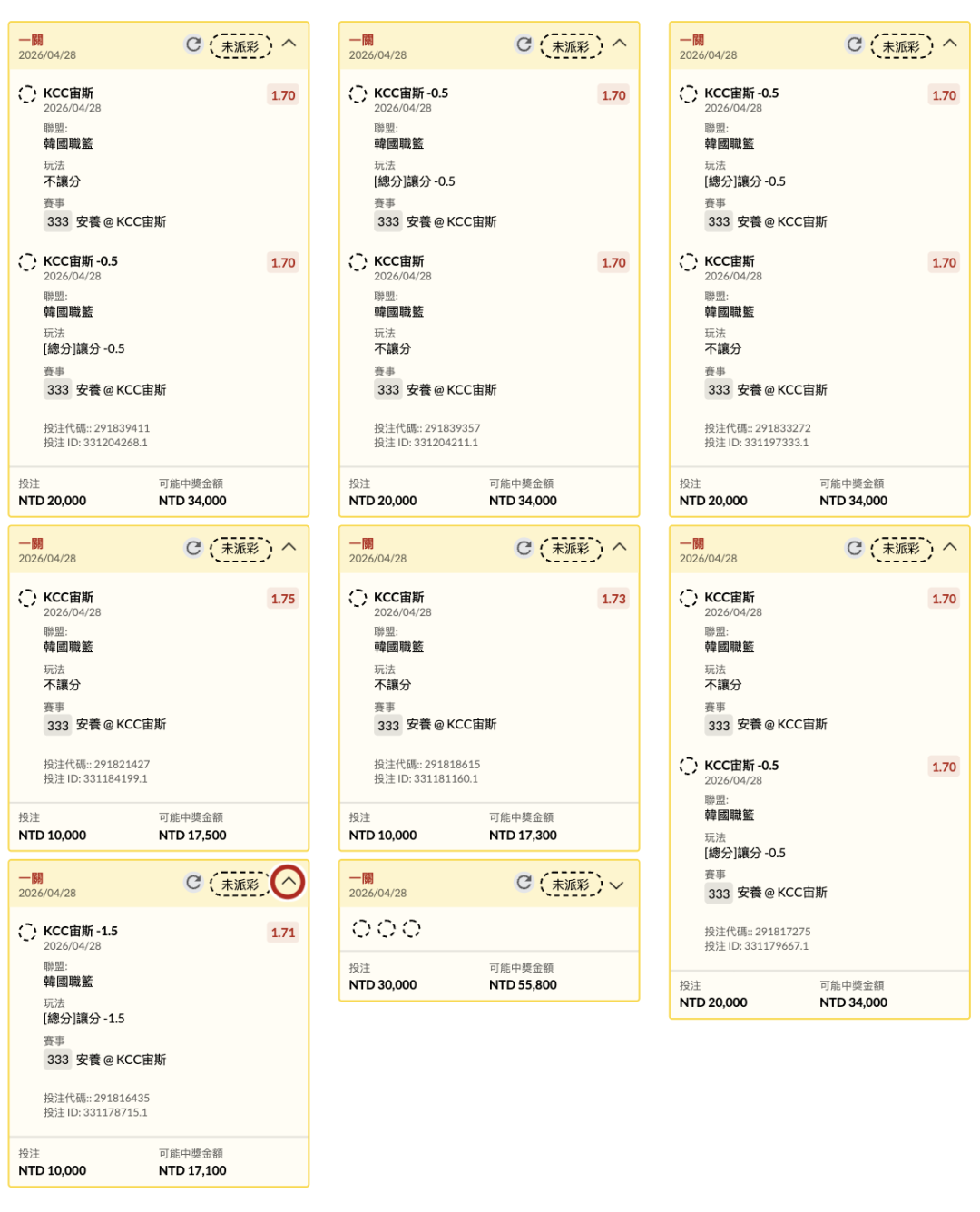
Task: Refresh the bet slip with code 291839411
Action: pyautogui.click(x=193, y=44)
